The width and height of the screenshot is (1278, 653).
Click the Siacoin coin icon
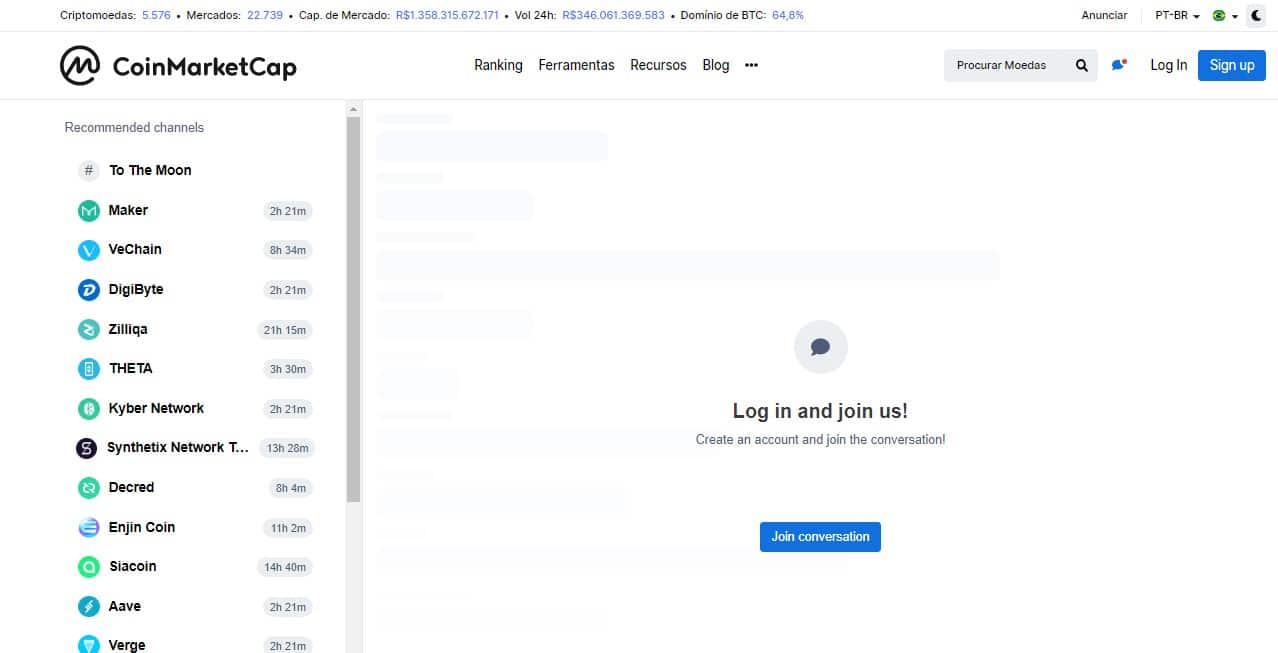89,567
